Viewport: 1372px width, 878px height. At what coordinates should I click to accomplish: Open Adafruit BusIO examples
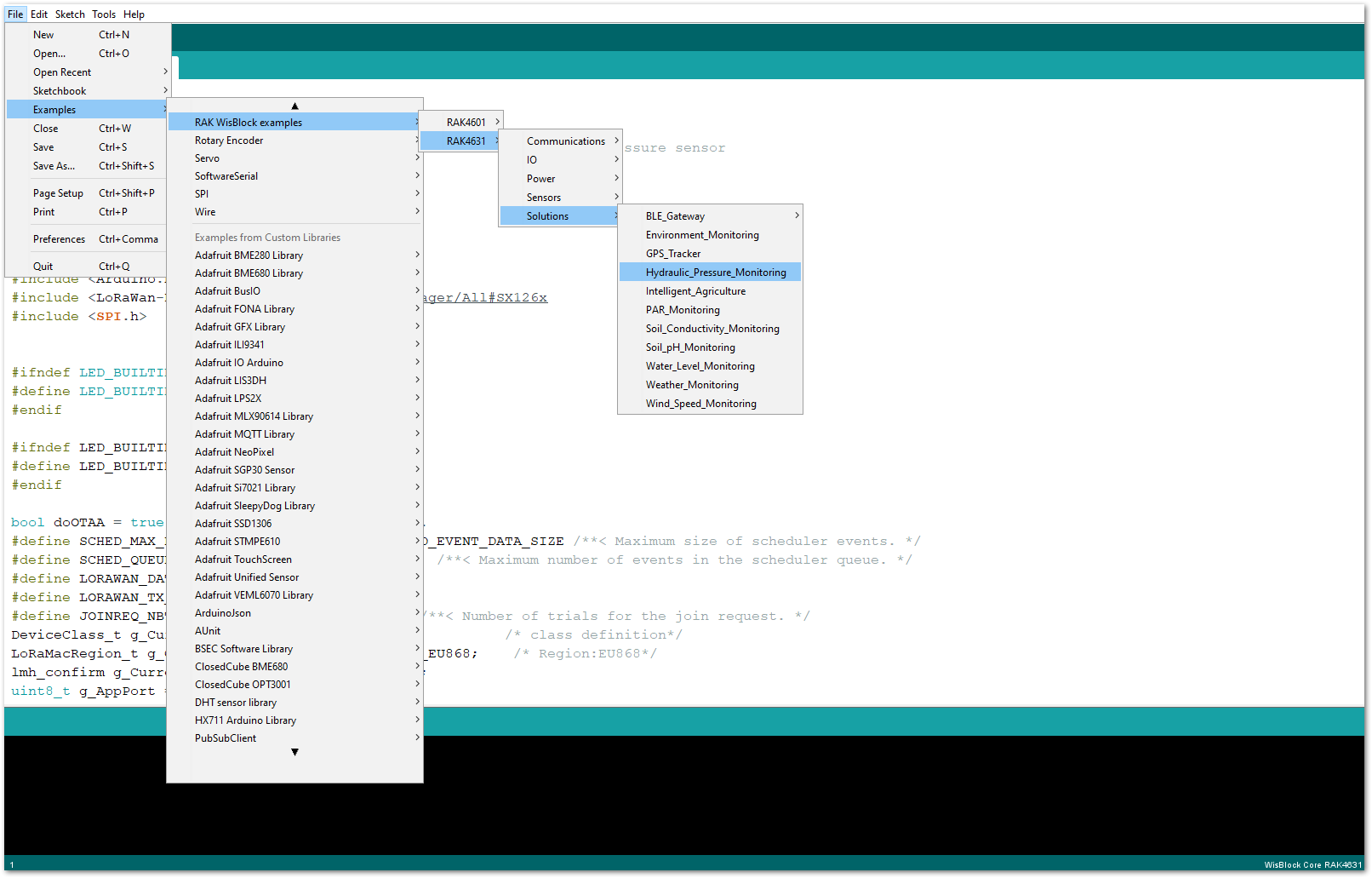294,291
